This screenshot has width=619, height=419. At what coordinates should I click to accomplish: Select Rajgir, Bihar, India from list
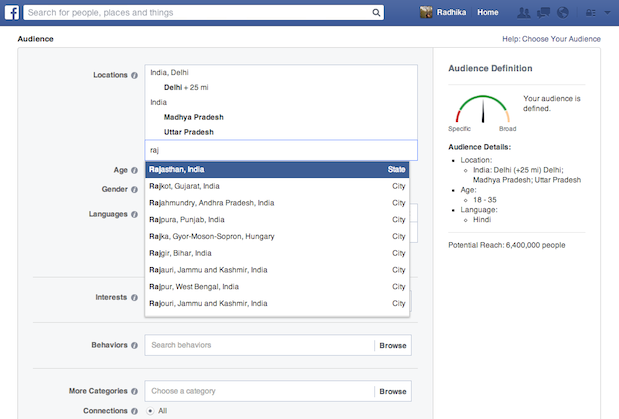coord(277,253)
